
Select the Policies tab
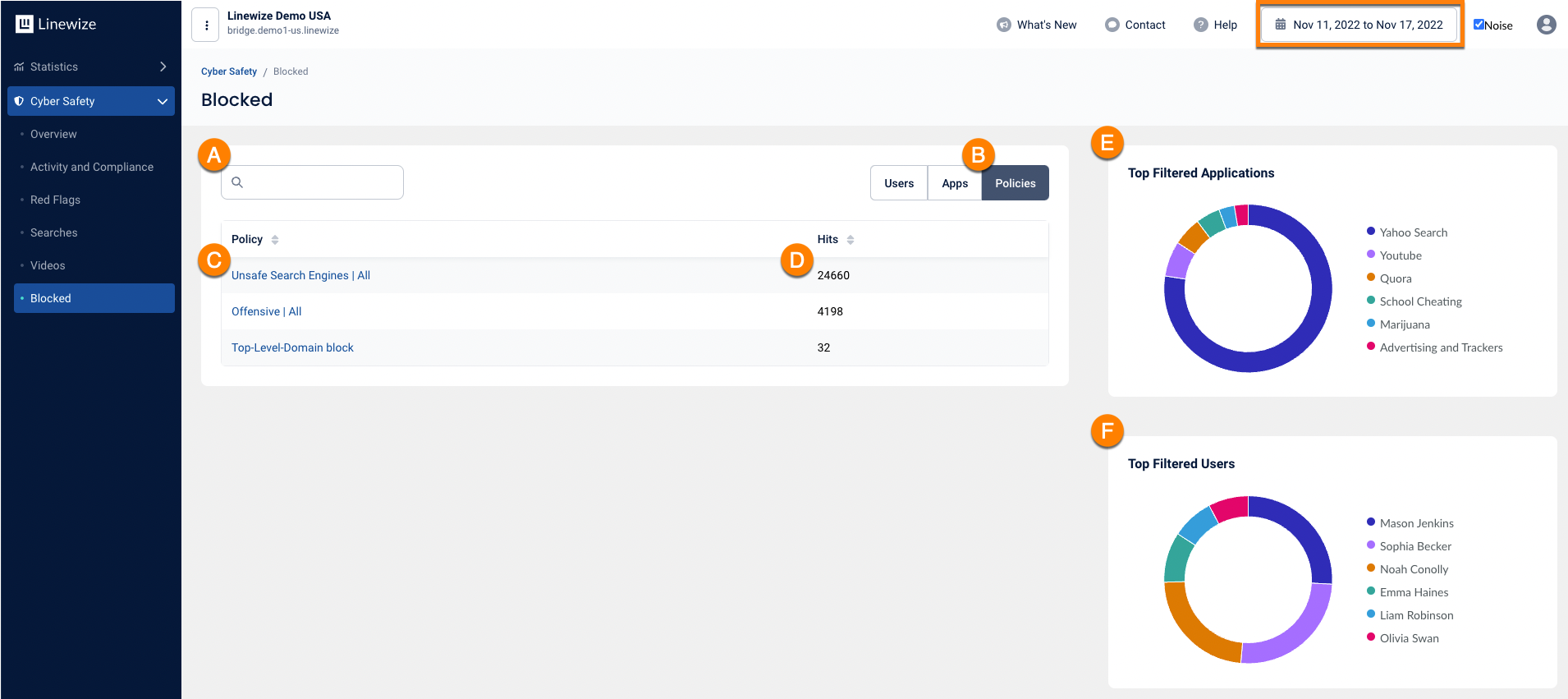(1016, 183)
